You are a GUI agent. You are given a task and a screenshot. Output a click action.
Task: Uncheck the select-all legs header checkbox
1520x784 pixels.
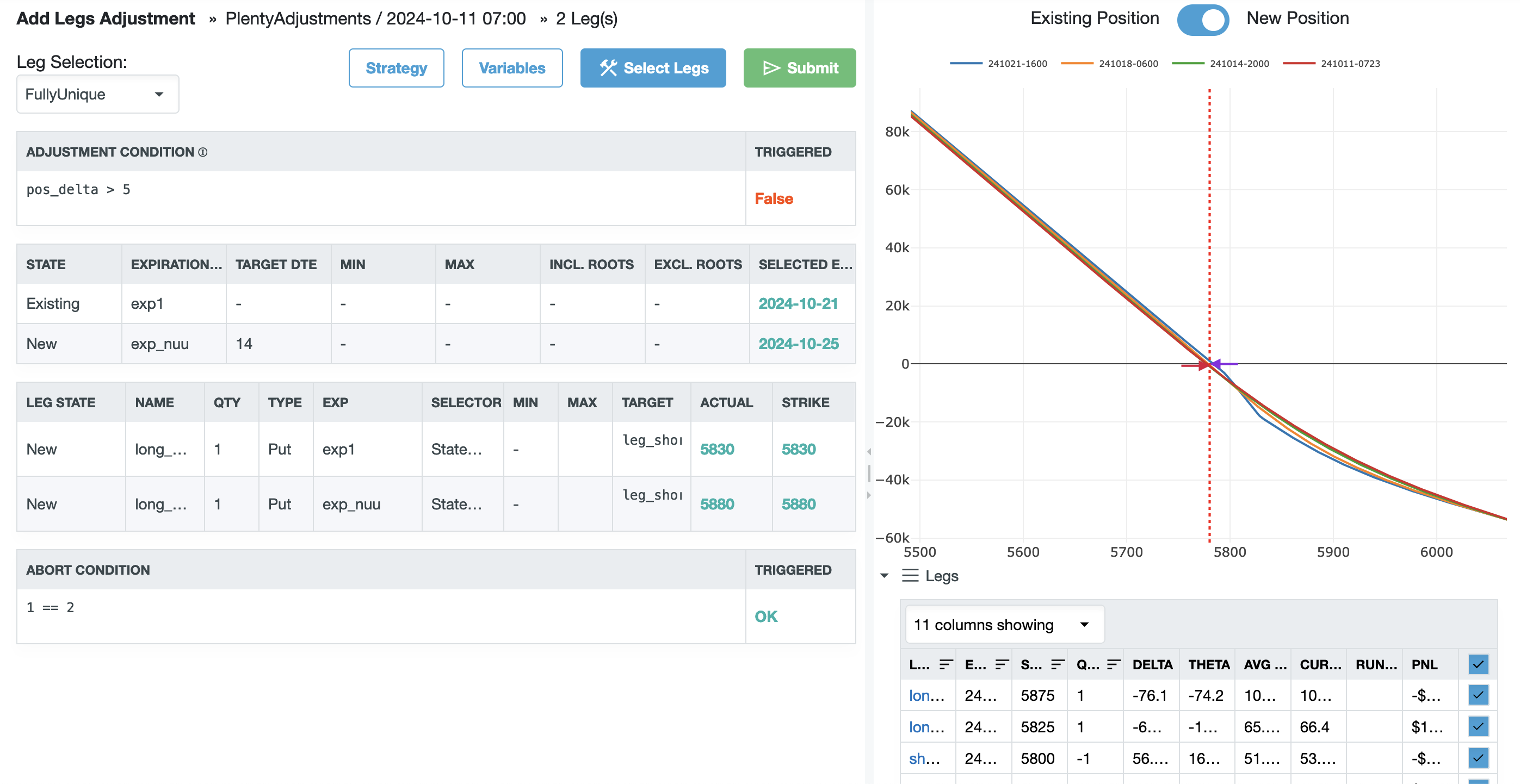1478,664
